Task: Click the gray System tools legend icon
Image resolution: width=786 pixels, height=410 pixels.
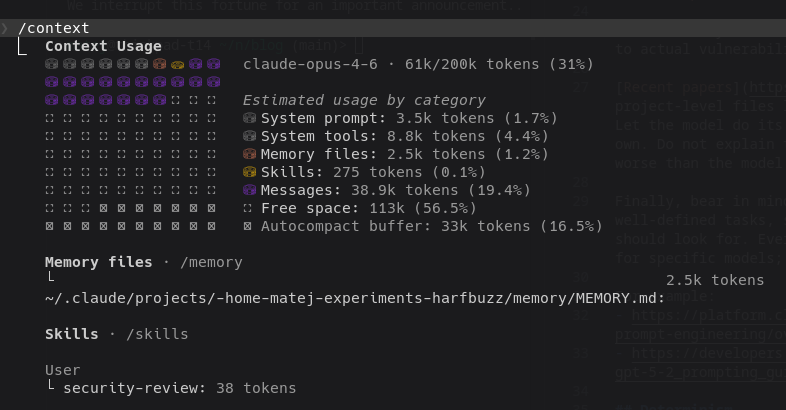Action: (249, 136)
